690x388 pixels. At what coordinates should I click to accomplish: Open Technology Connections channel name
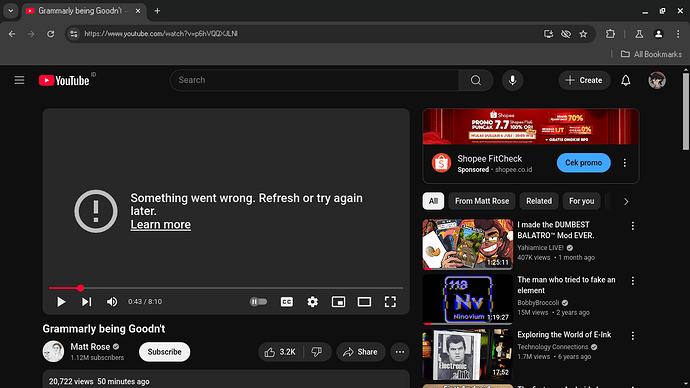pyautogui.click(x=553, y=347)
